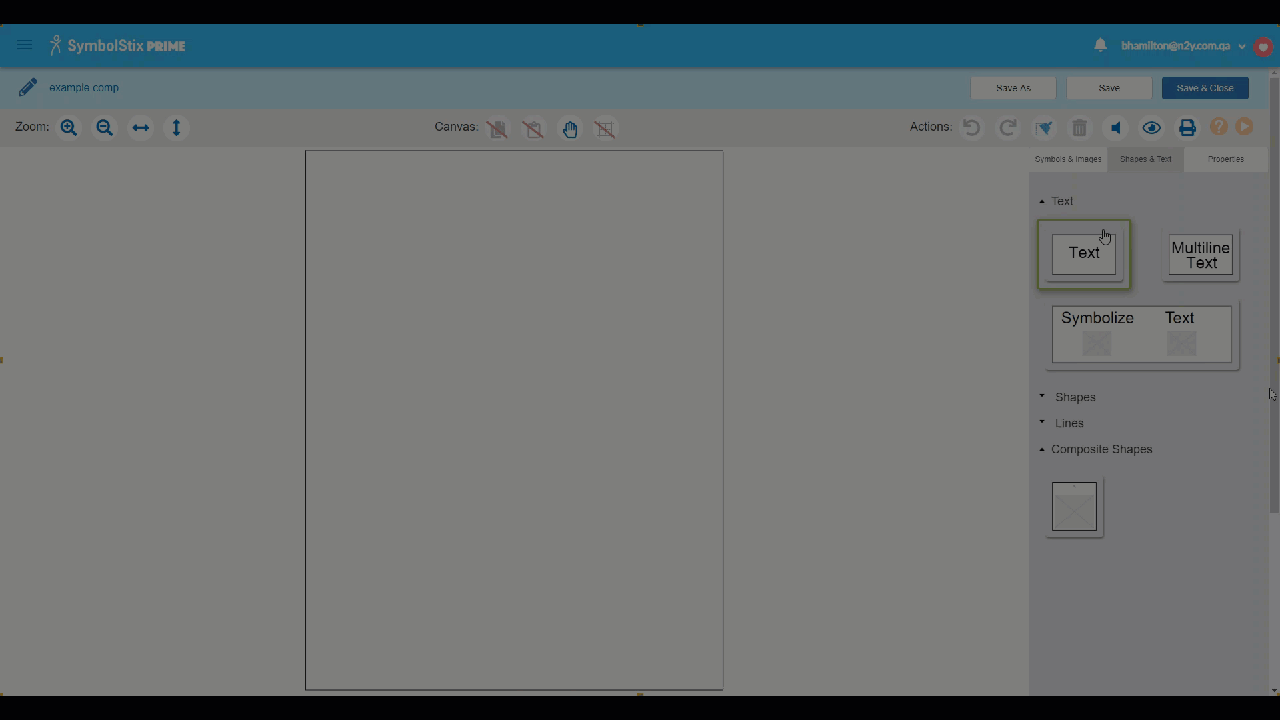Screen dimensions: 1280x720
Task: Click the example.comp file name
Action: pyautogui.click(x=84, y=88)
